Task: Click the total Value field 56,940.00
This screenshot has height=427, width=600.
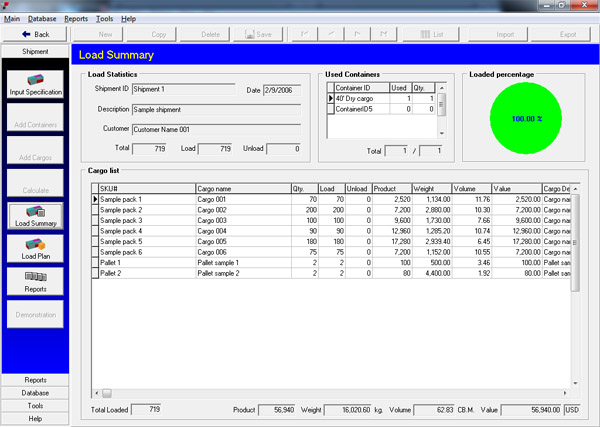Action: [x=532, y=410]
